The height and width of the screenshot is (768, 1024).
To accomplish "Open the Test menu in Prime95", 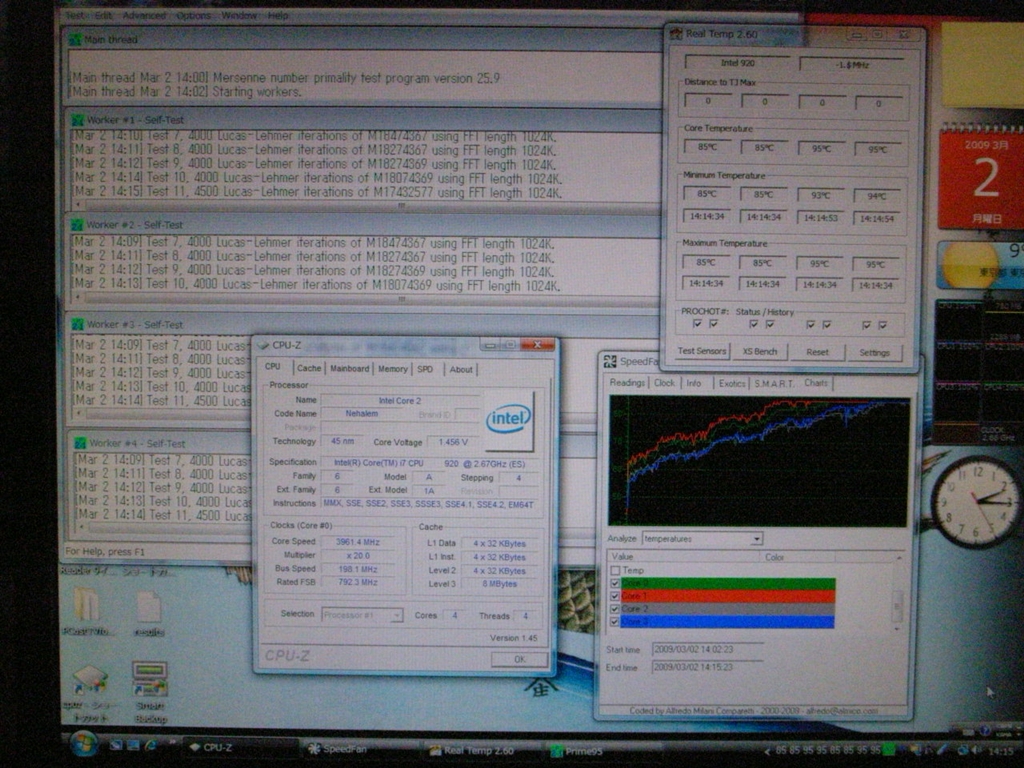I will (x=75, y=15).
